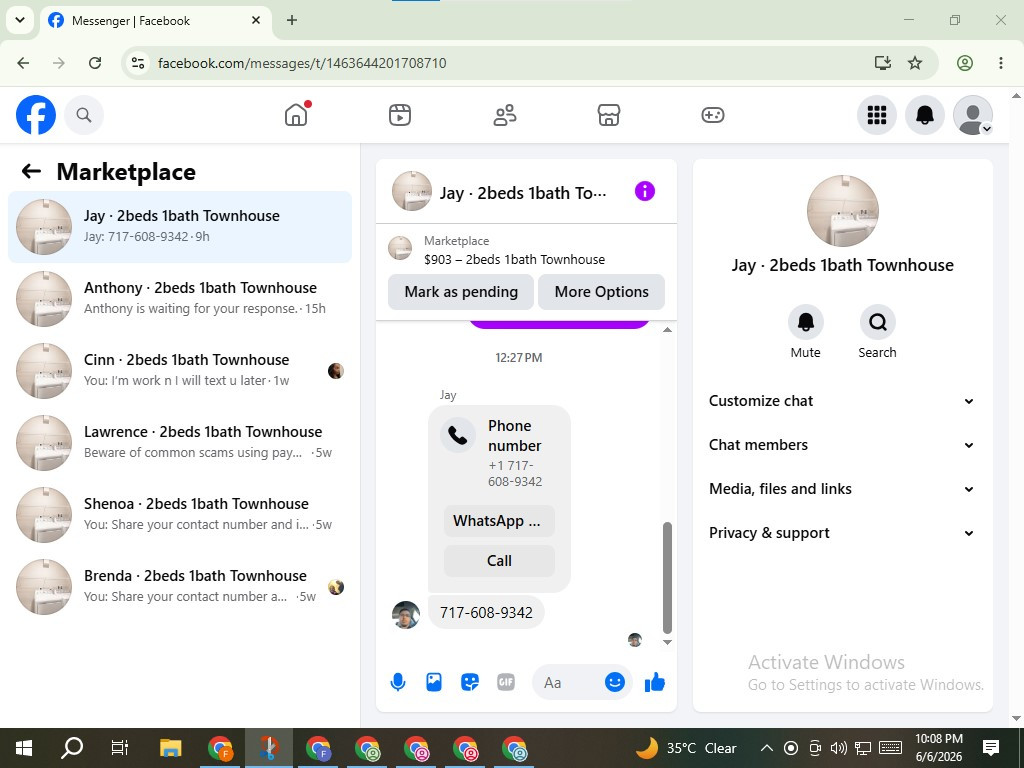
Task: Open the purple conversation information icon
Action: point(645,191)
